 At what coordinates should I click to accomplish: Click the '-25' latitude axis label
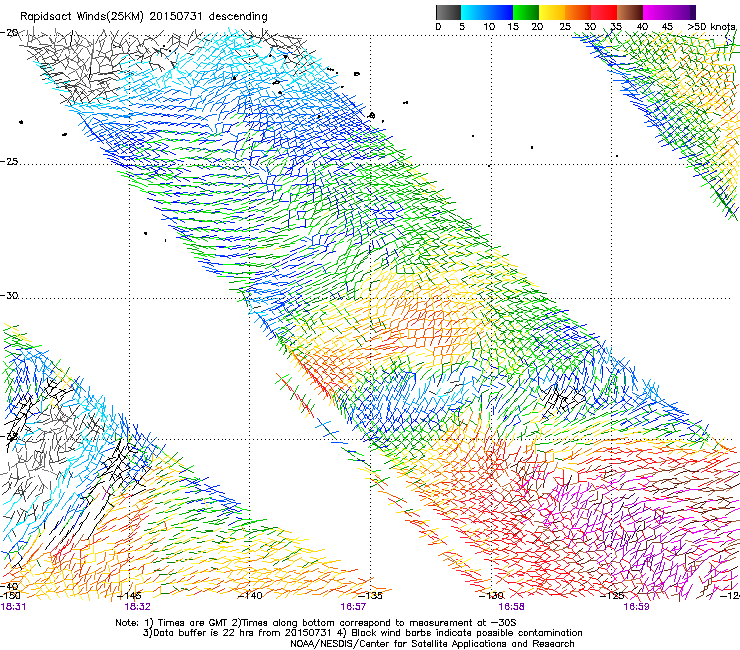[9, 162]
